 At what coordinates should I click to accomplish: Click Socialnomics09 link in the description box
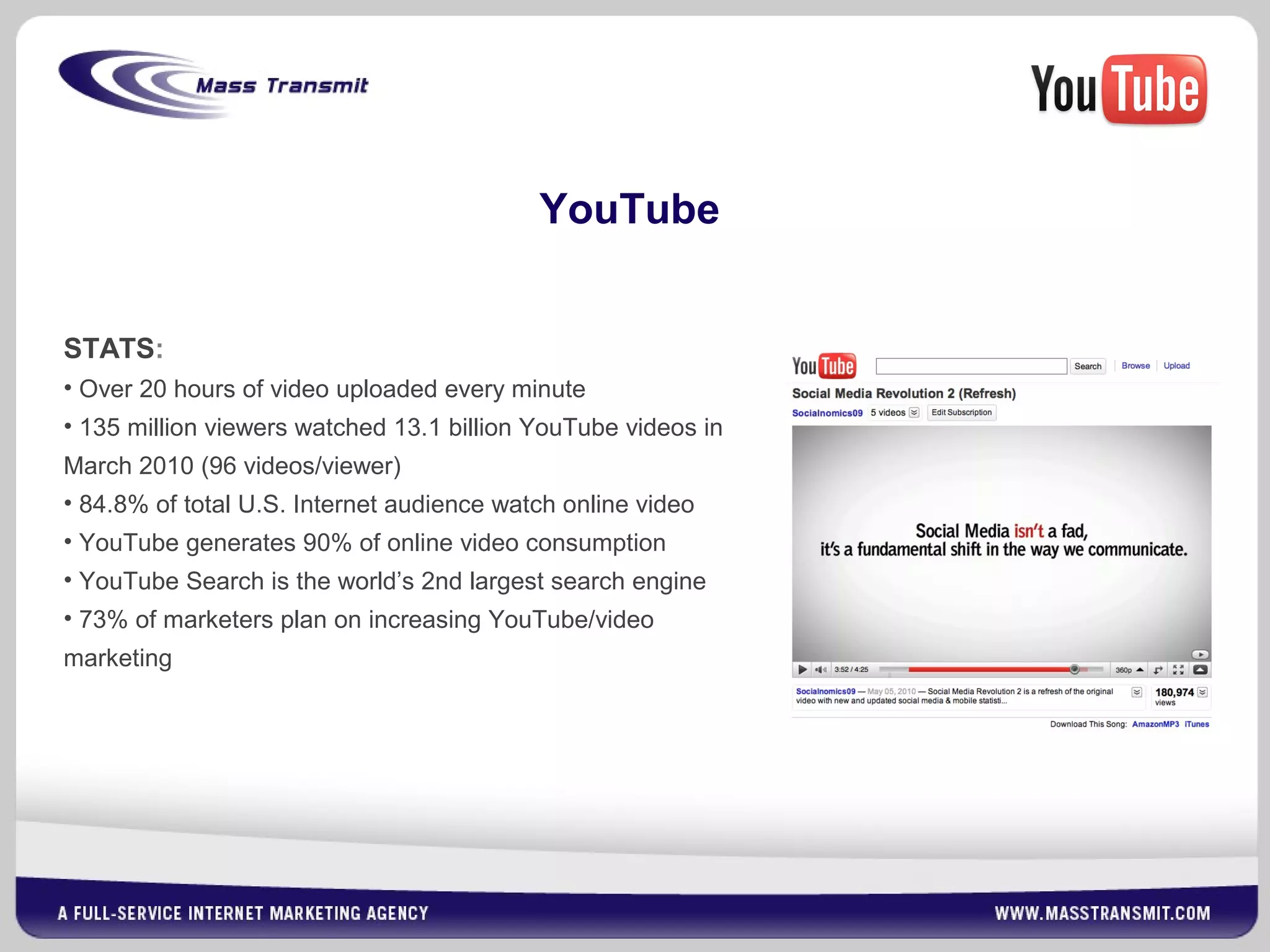(x=825, y=691)
